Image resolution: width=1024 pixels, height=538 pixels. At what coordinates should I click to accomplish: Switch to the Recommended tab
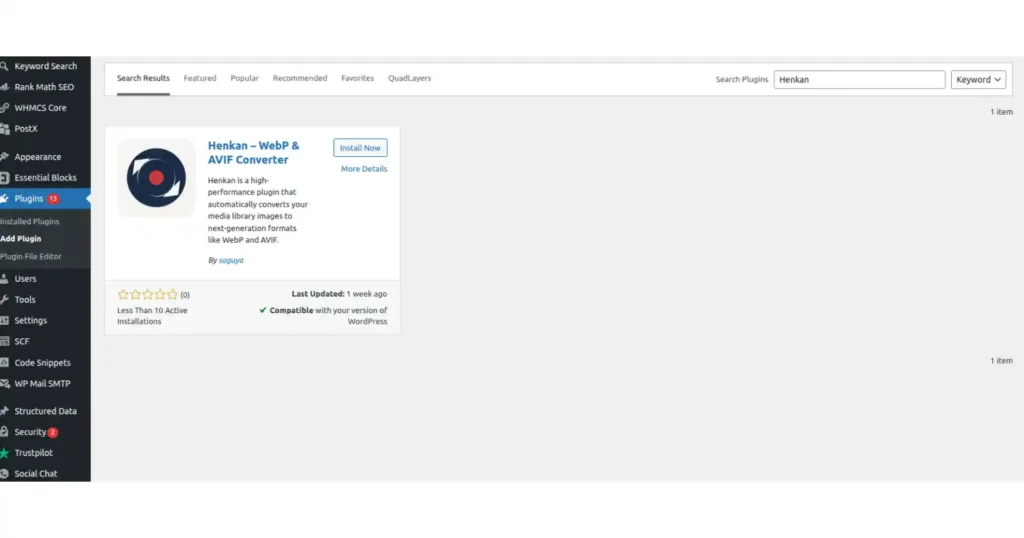pos(300,78)
